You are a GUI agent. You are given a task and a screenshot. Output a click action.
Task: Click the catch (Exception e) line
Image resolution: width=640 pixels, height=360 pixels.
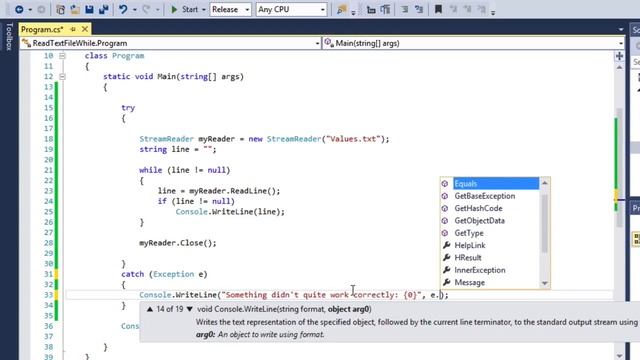pyautogui.click(x=164, y=274)
